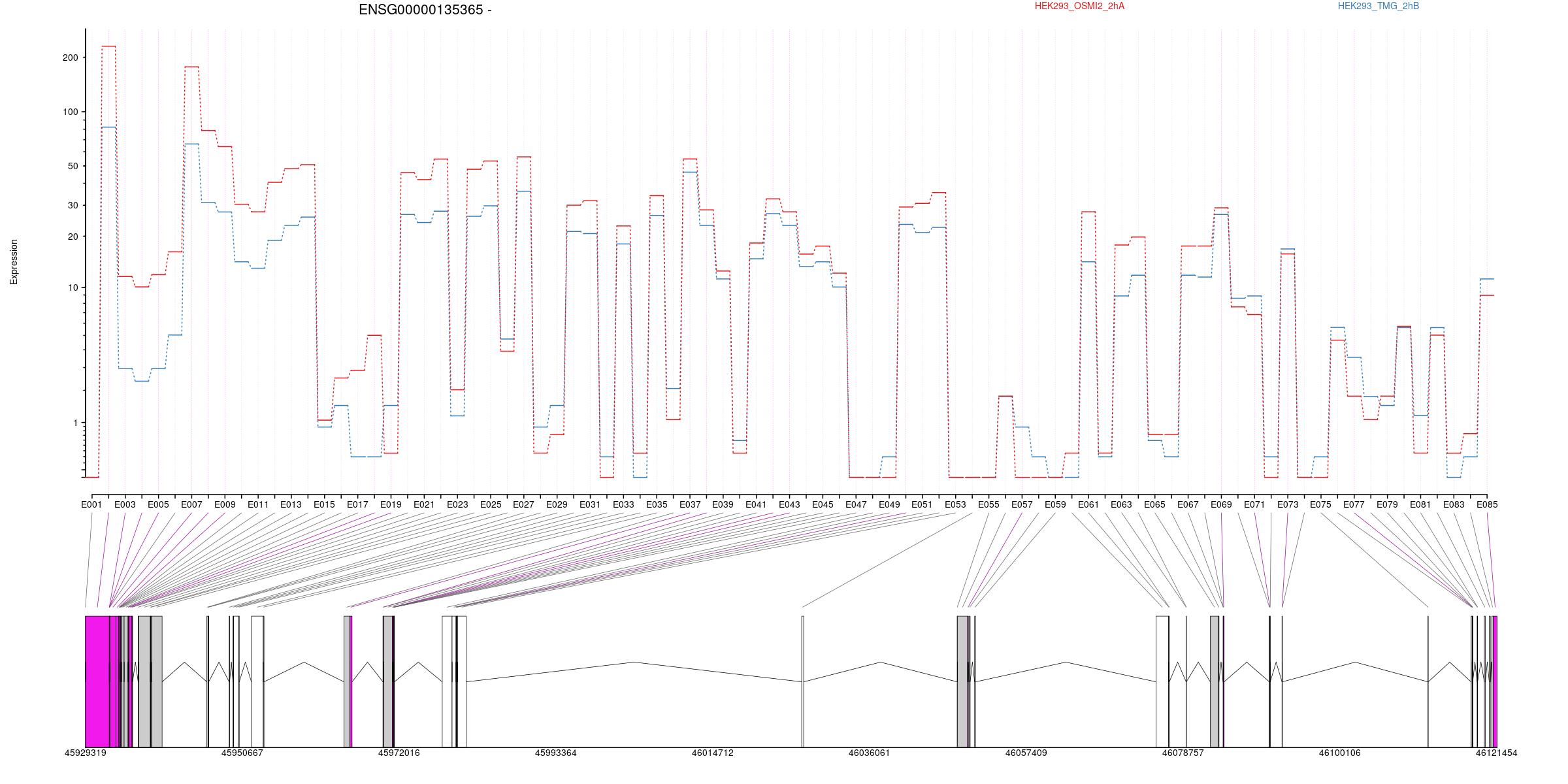Click y-axis tick value 10

(x=73, y=287)
